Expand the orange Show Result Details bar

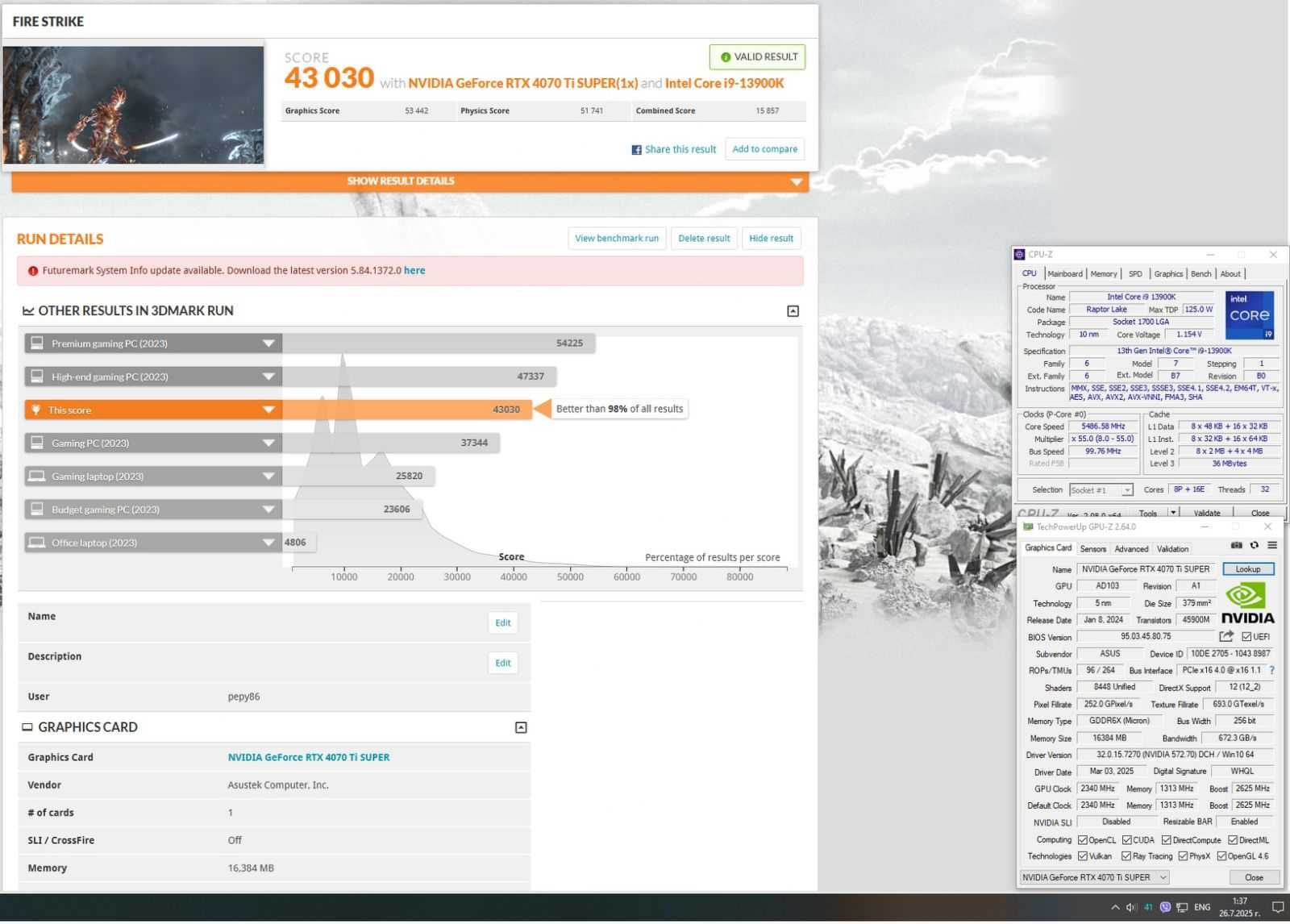pyautogui.click(x=410, y=181)
